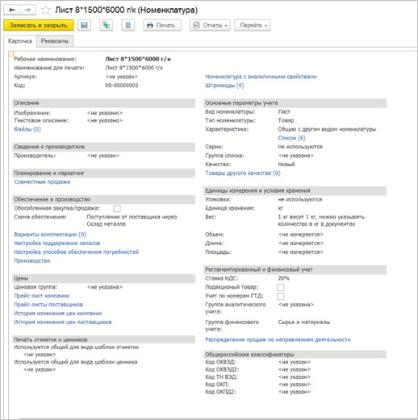This screenshot has height=420, width=418.
Task: Open the 'Список (6)' characteristics link
Action: [291, 138]
